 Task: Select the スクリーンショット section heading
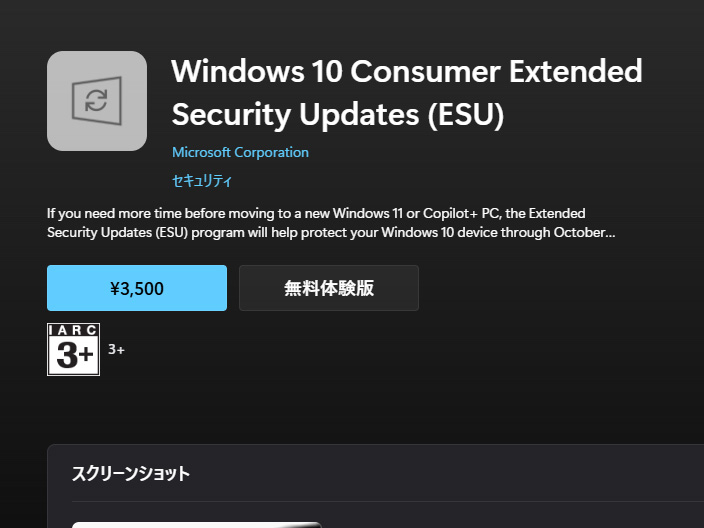(130, 473)
